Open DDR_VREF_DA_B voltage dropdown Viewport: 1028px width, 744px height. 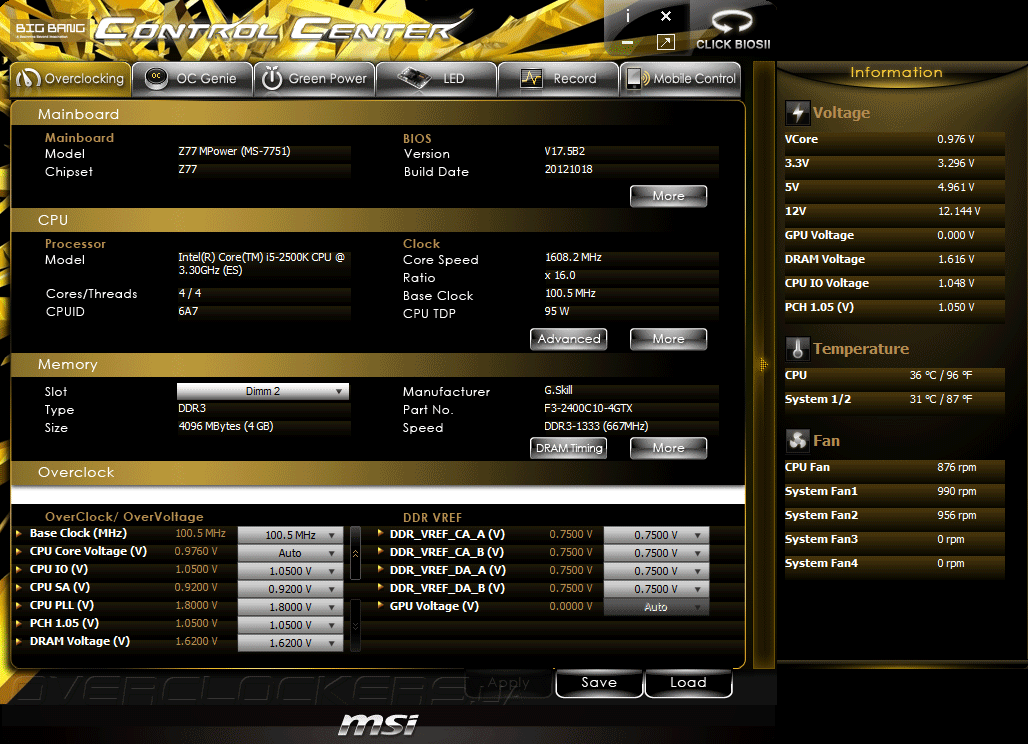[x=656, y=589]
